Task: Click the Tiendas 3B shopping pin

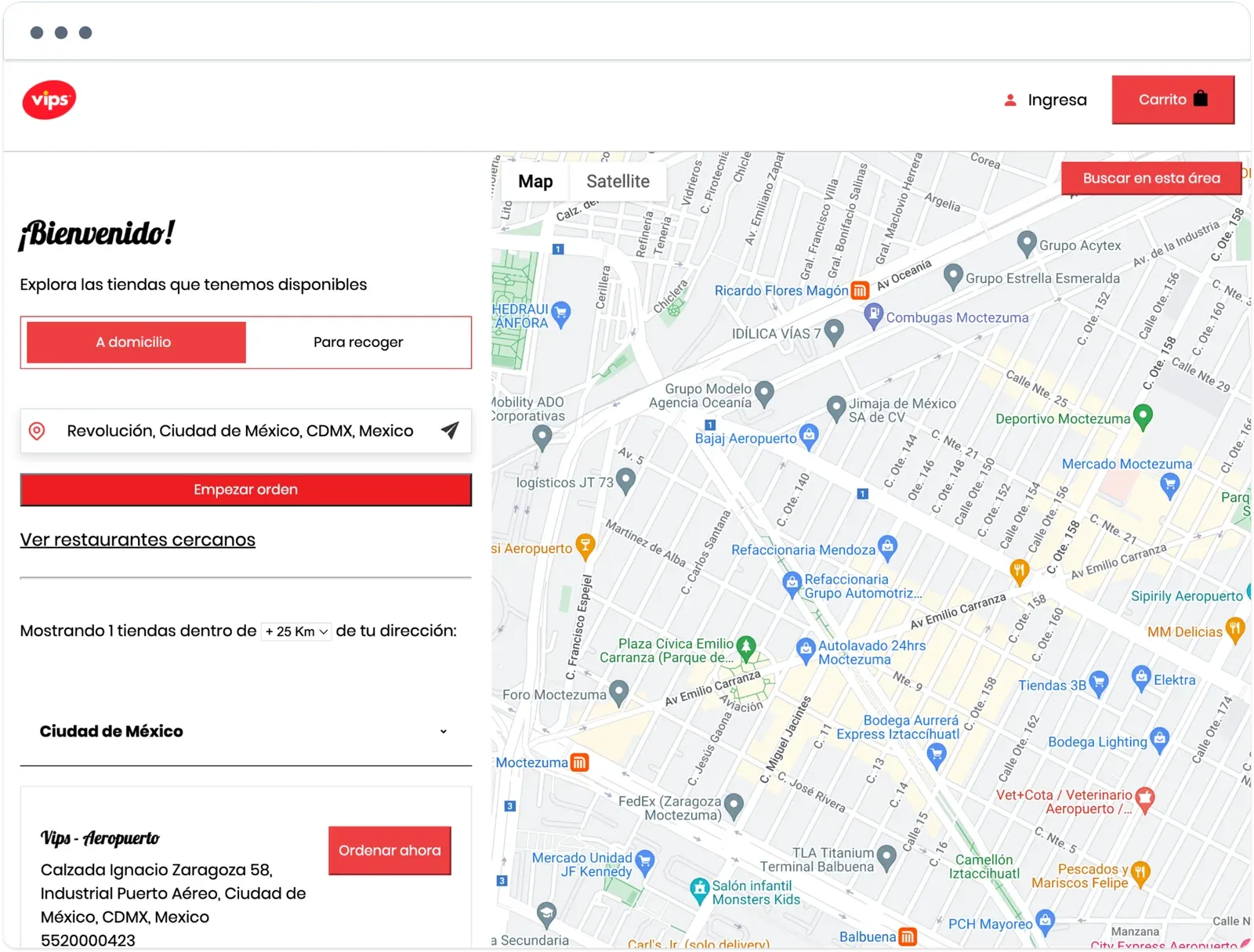Action: [1099, 683]
